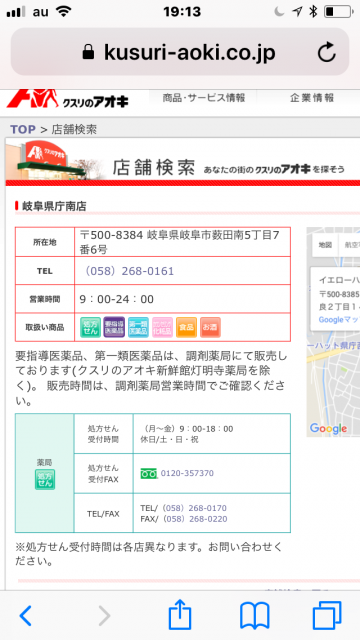Call pharmacy TEL (058) 268-0170
The image size is (360, 640).
pyautogui.click(x=194, y=508)
